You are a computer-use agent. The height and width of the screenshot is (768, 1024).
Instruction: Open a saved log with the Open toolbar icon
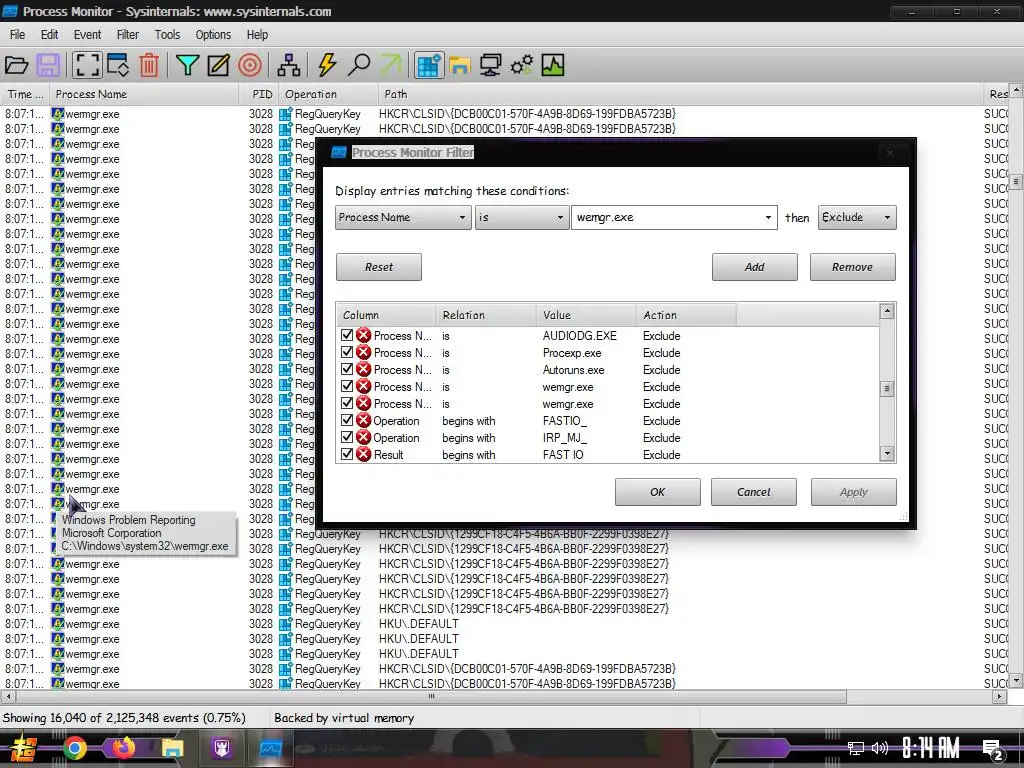16,65
